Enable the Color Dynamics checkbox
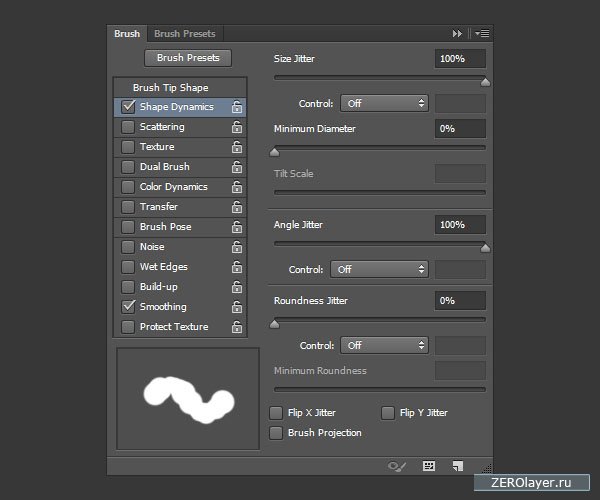This screenshot has width=600, height=500. (x=128, y=187)
